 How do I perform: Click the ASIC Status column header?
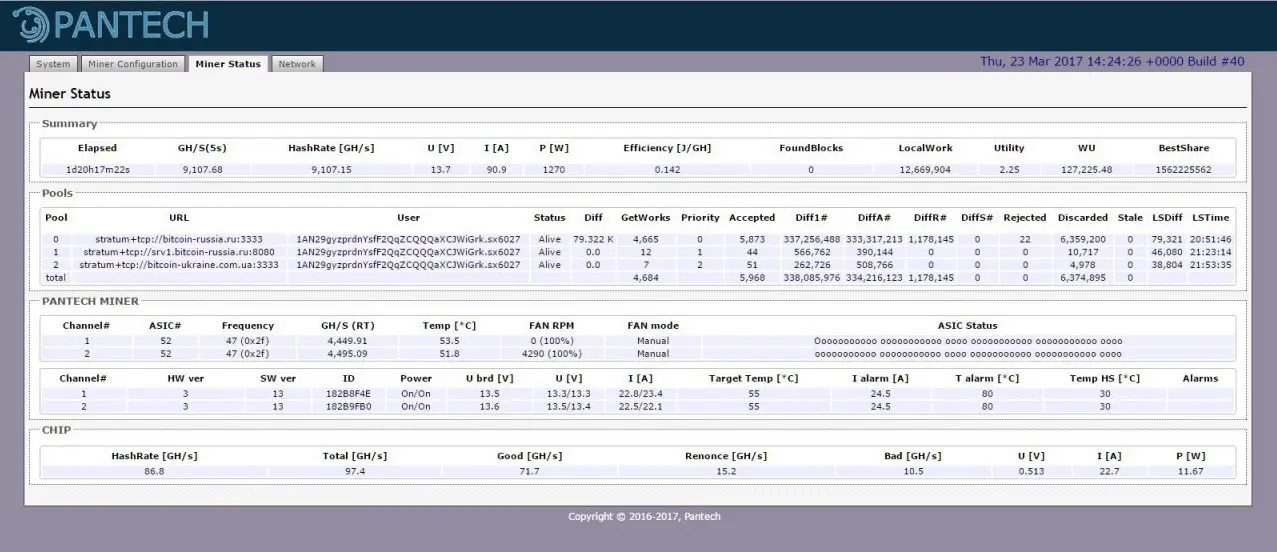pyautogui.click(x=967, y=326)
